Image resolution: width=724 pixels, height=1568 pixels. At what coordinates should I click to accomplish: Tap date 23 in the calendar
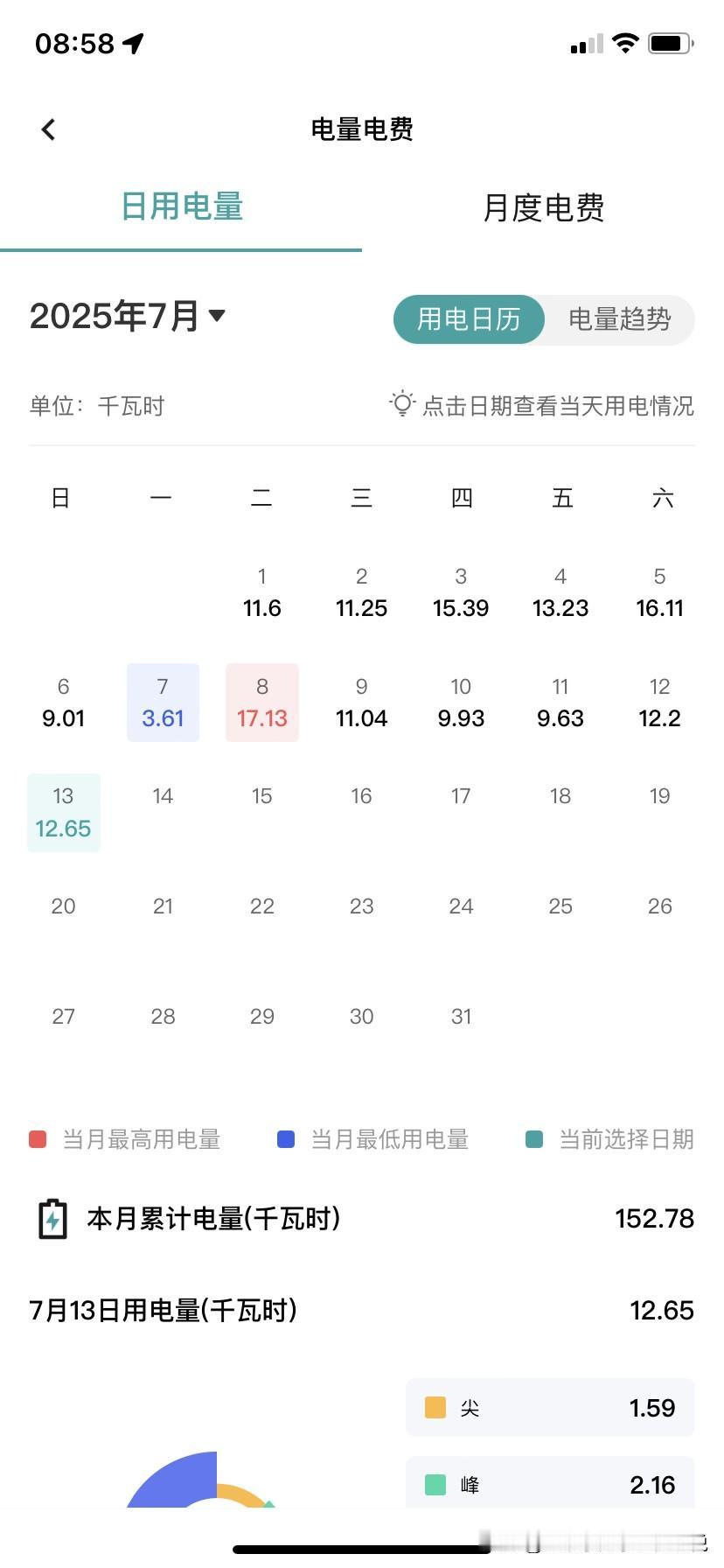361,906
